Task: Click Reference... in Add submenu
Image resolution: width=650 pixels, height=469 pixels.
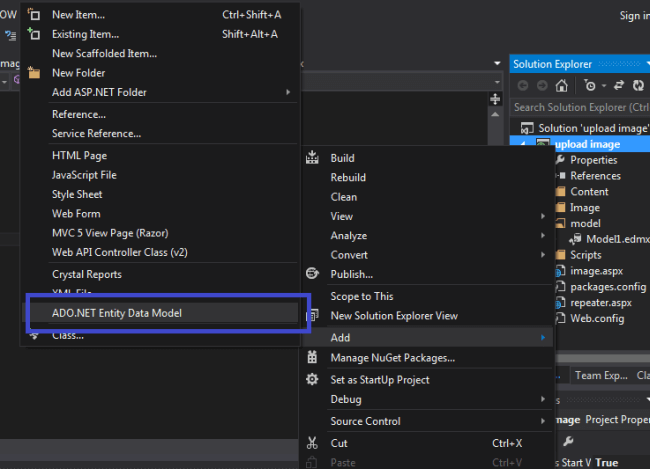Action: point(78,114)
